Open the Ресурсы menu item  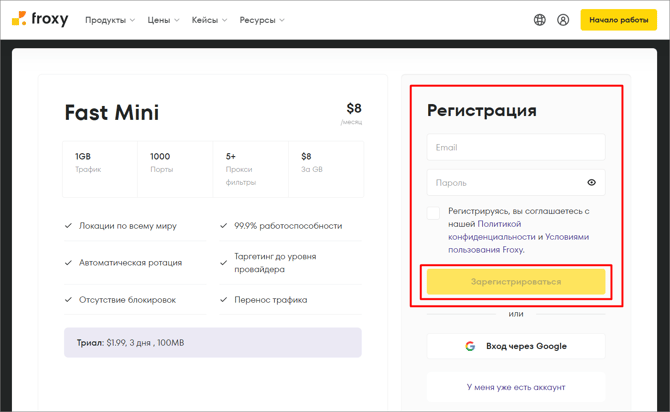257,20
